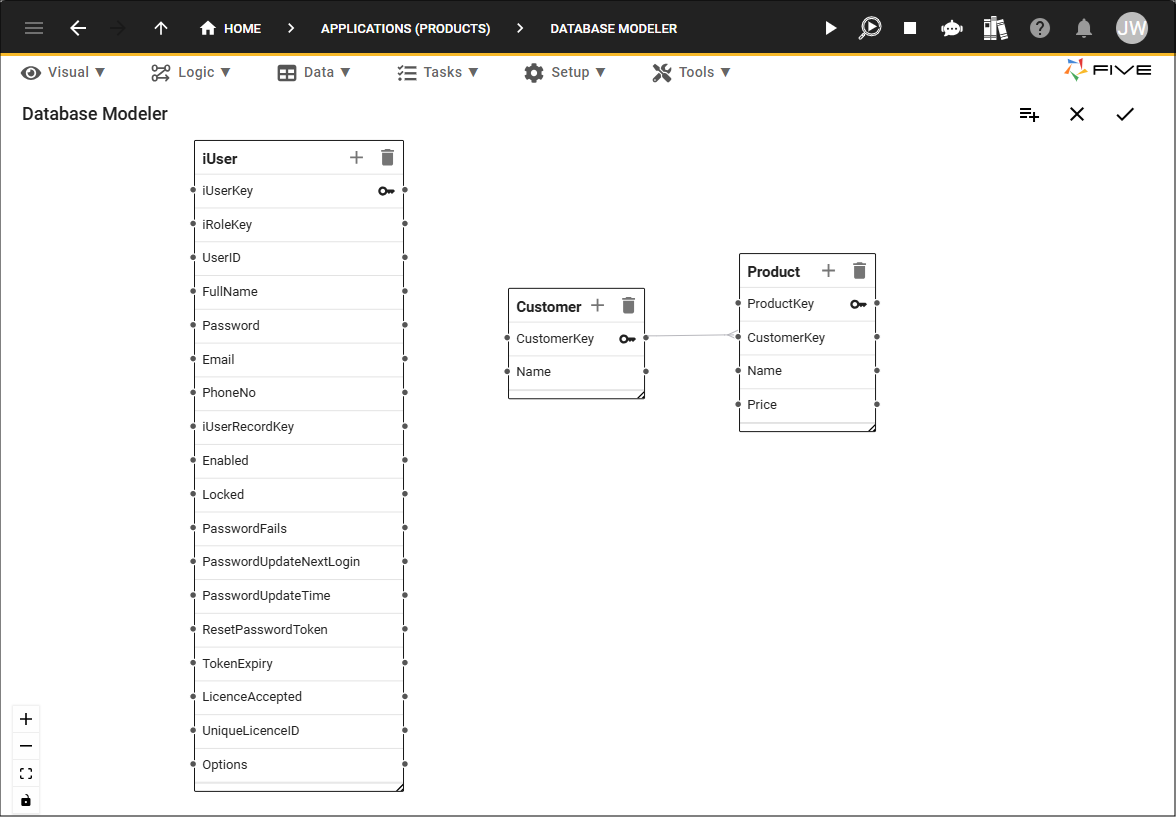Viewport: 1176px width, 817px height.
Task: Open the documentation books icon
Action: (x=995, y=29)
